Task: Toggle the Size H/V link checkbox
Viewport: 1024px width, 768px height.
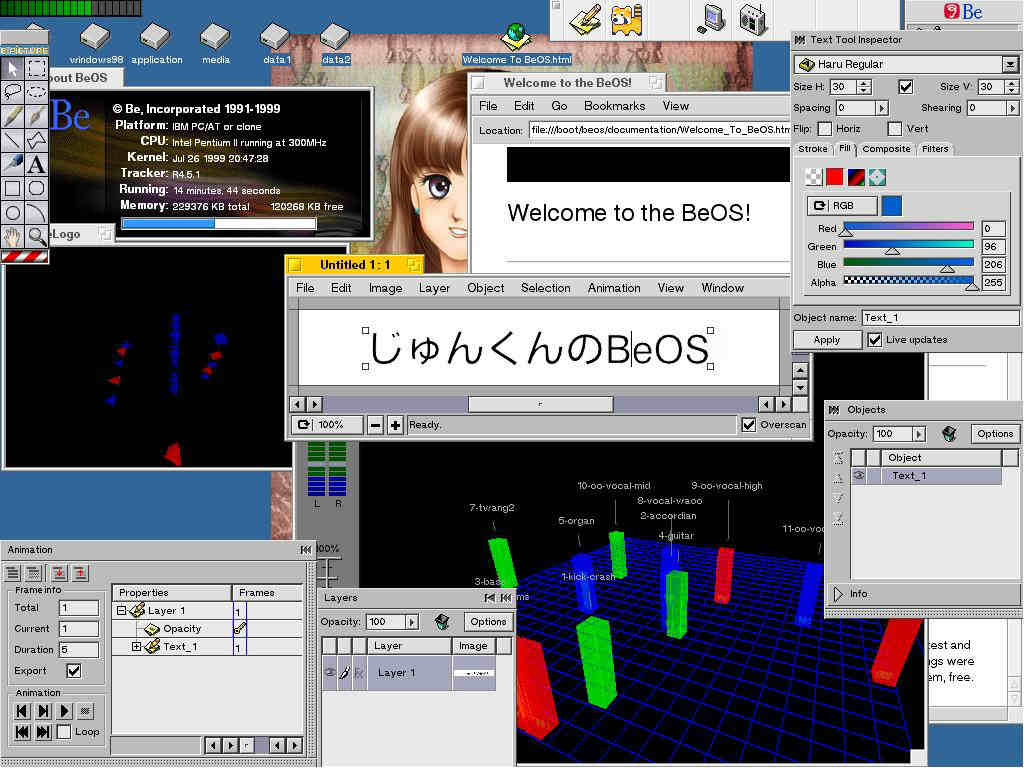Action: [905, 86]
